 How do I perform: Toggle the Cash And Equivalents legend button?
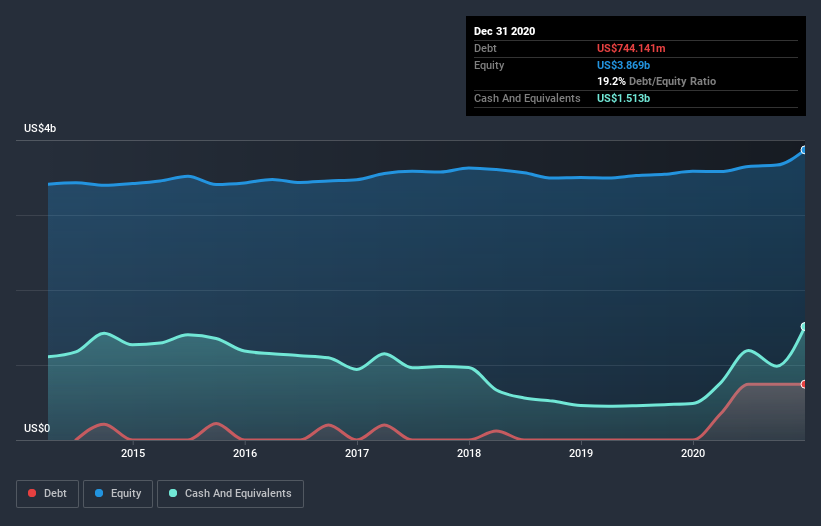point(230,494)
